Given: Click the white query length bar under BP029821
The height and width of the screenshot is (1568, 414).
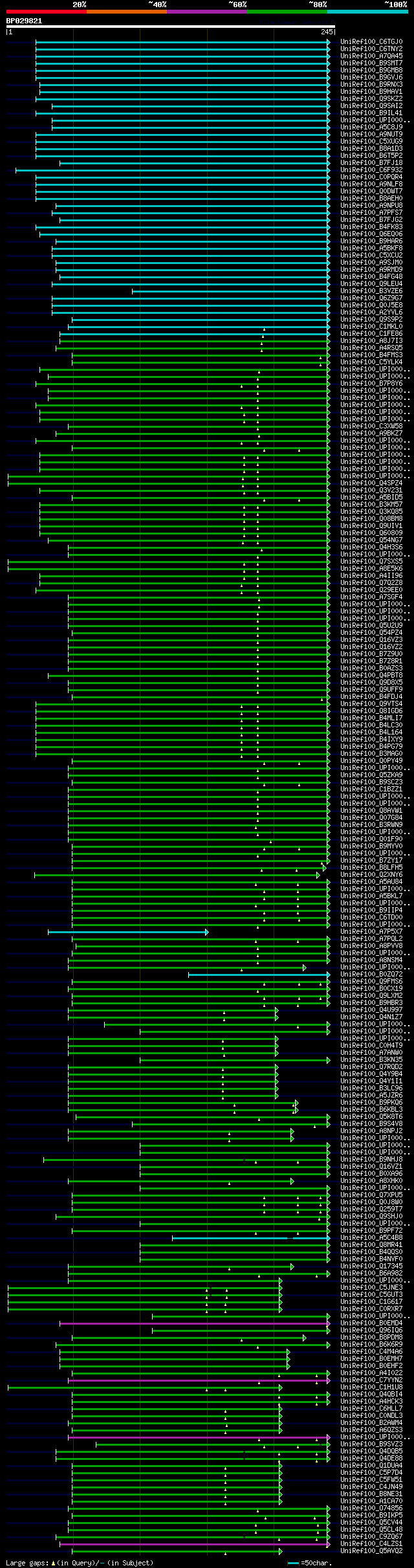Looking at the screenshot, I should [170, 27].
